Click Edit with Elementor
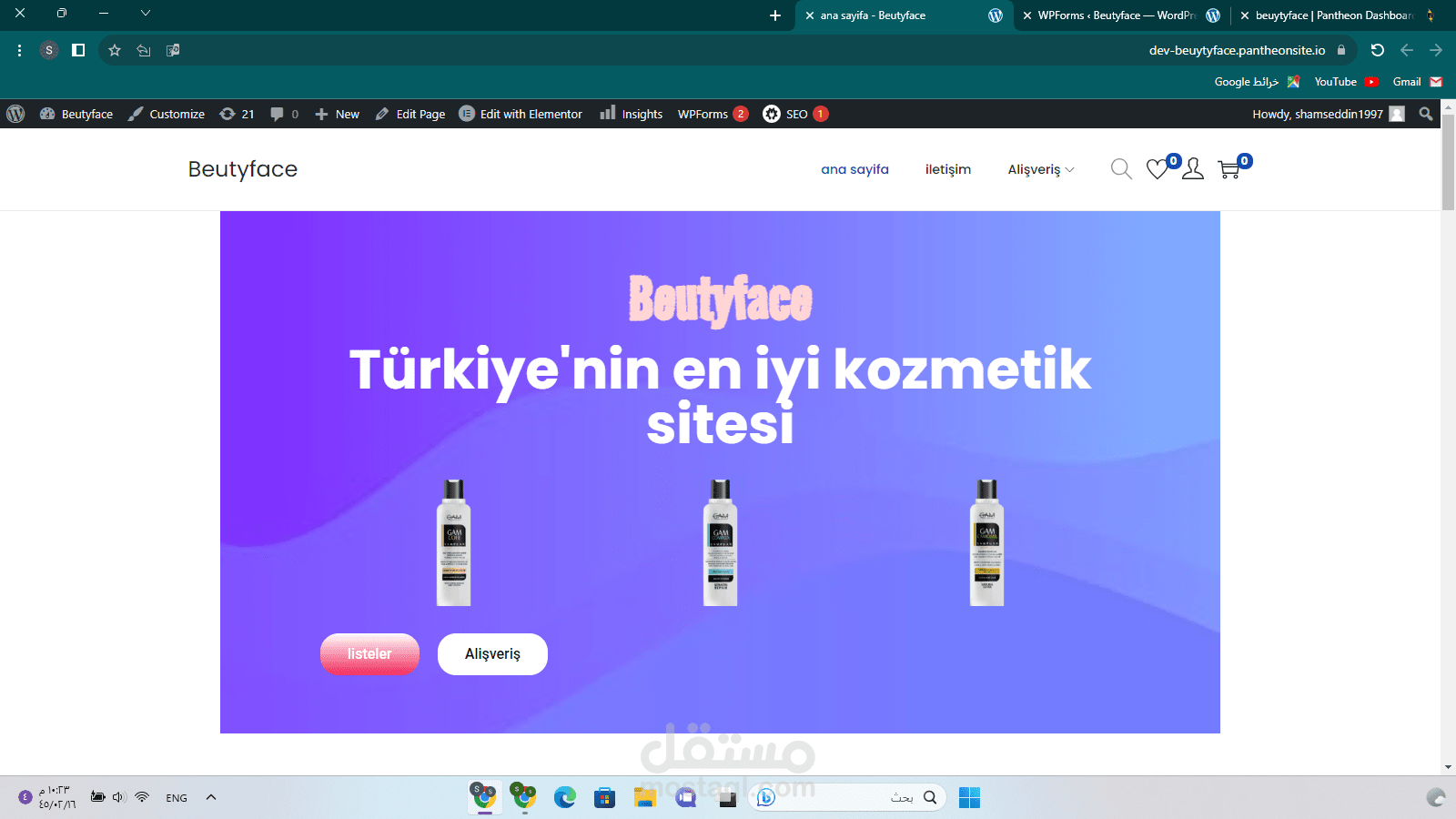This screenshot has height=819, width=1456. (x=521, y=114)
